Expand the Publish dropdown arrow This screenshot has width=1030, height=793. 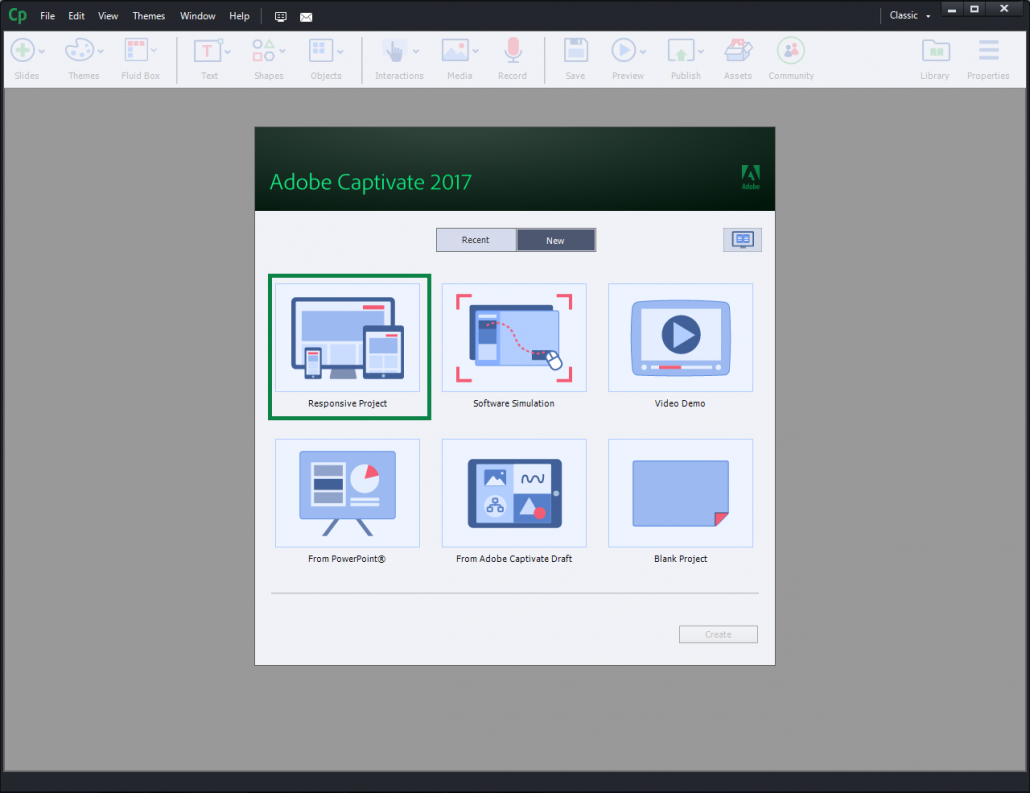click(701, 51)
